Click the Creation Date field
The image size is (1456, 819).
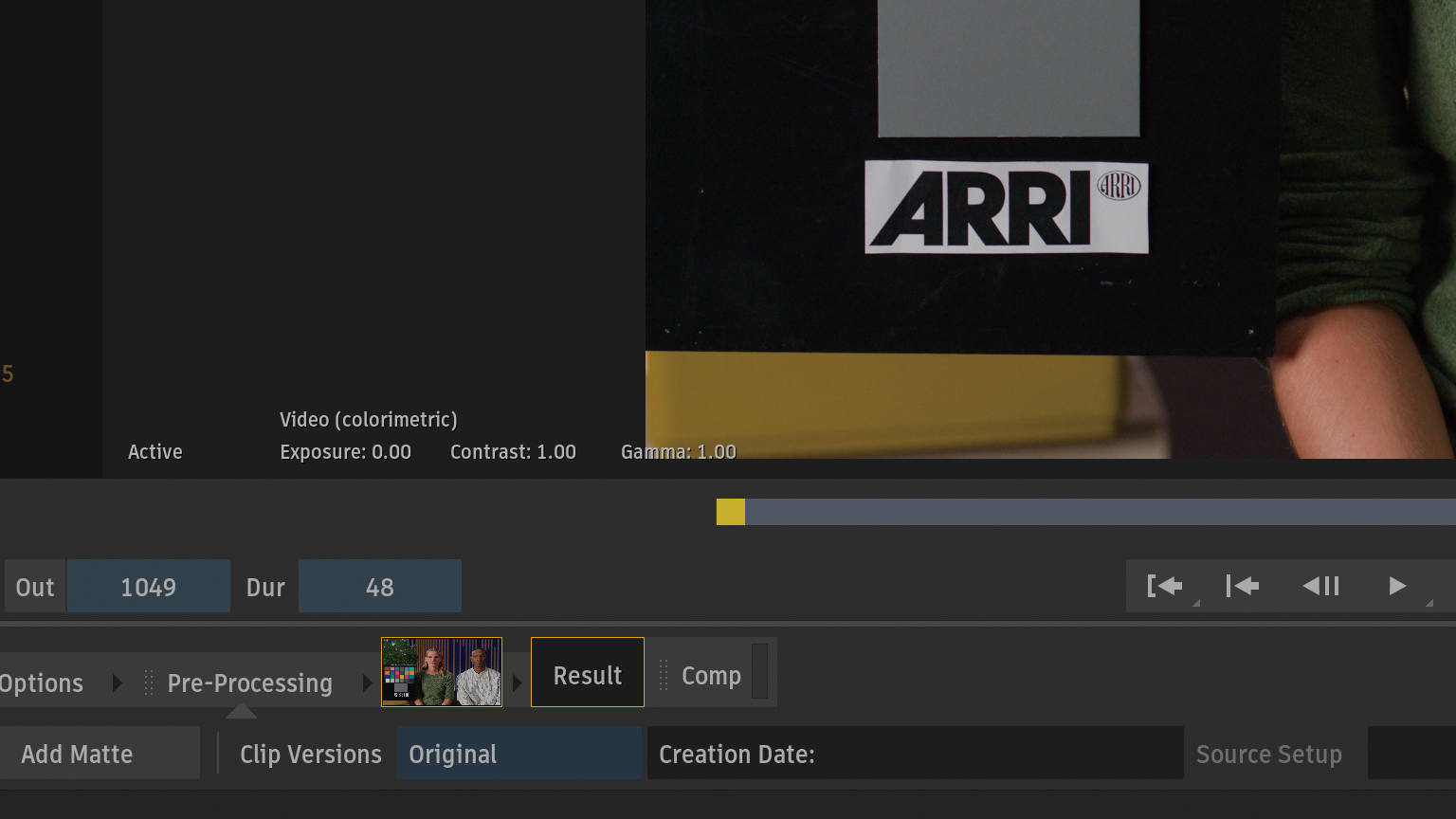pyautogui.click(x=916, y=754)
